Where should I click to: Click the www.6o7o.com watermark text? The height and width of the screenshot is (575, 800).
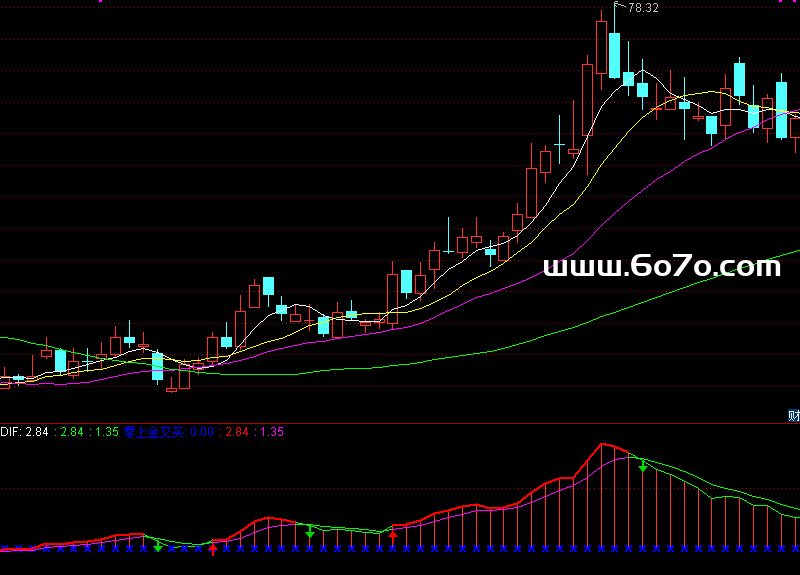pos(661,266)
